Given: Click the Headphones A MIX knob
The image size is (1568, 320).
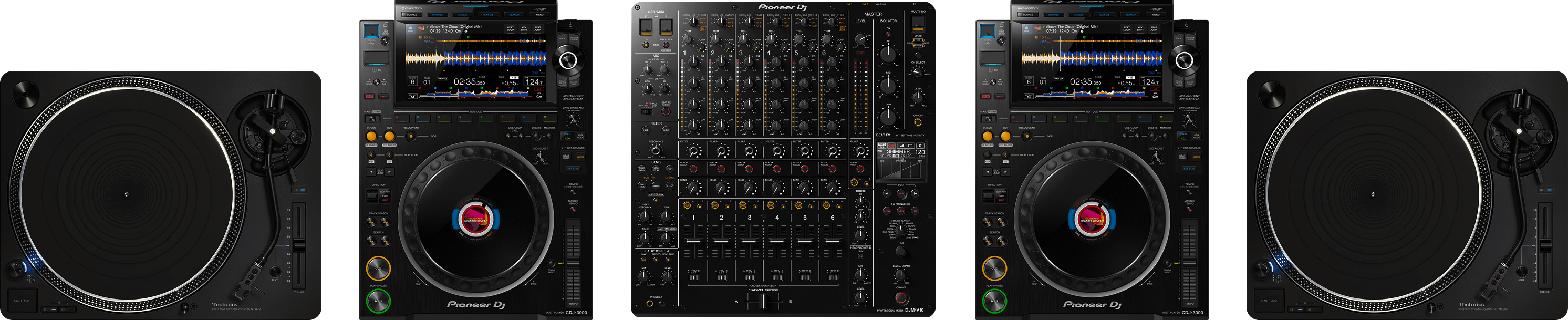Looking at the screenshot, I should click(645, 277).
